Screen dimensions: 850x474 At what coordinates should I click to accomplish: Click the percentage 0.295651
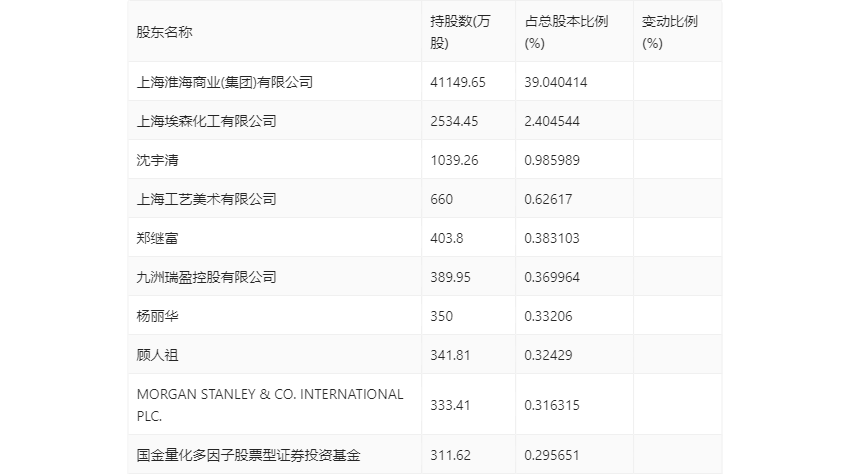click(x=552, y=455)
